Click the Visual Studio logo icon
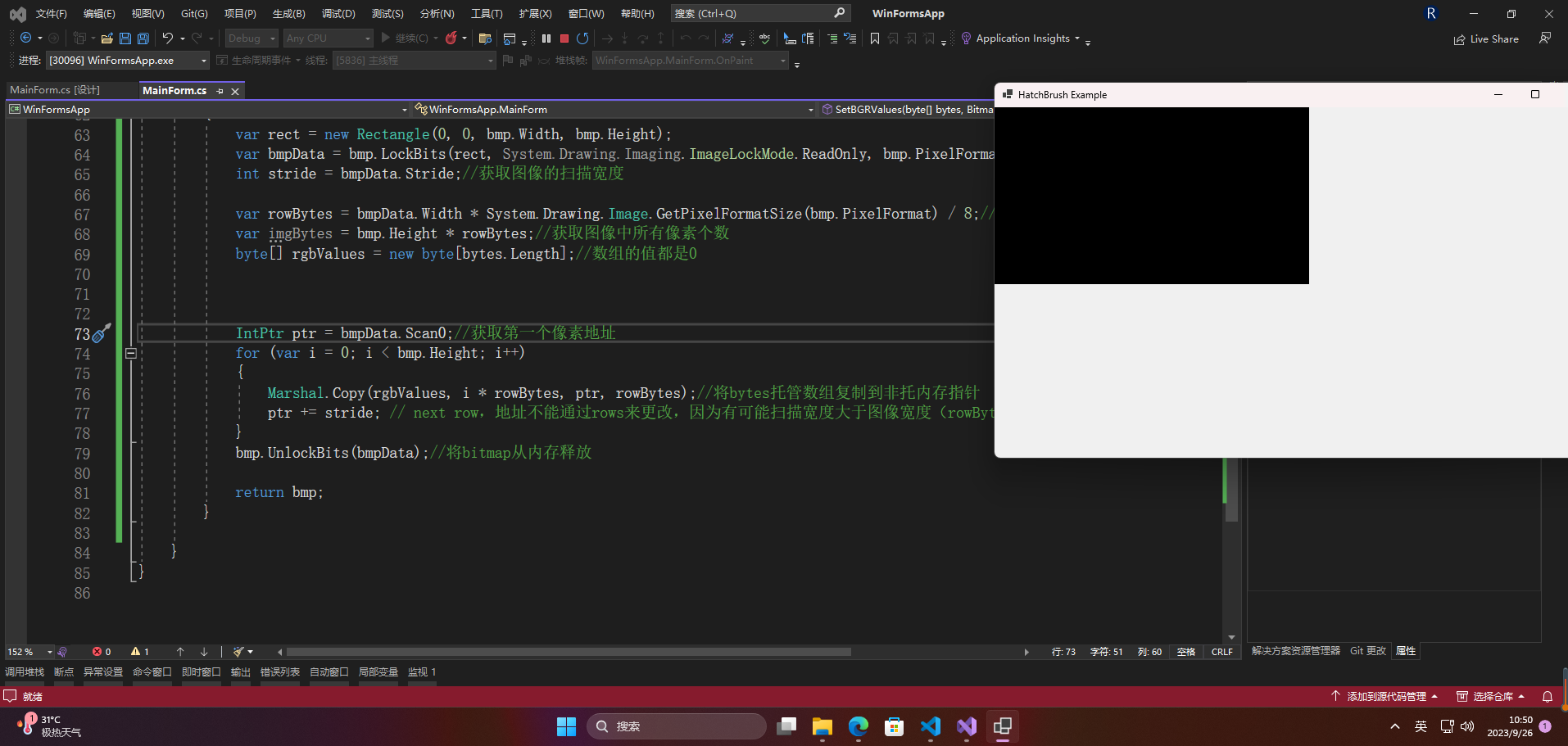The image size is (1568, 746). [x=17, y=14]
